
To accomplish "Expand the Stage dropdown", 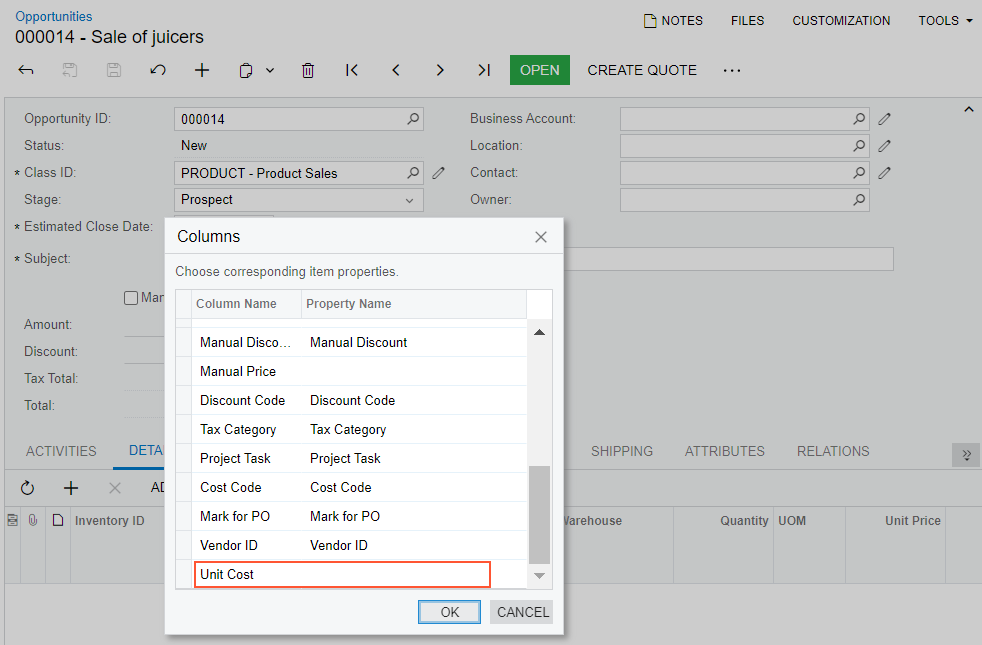I will (x=409, y=200).
